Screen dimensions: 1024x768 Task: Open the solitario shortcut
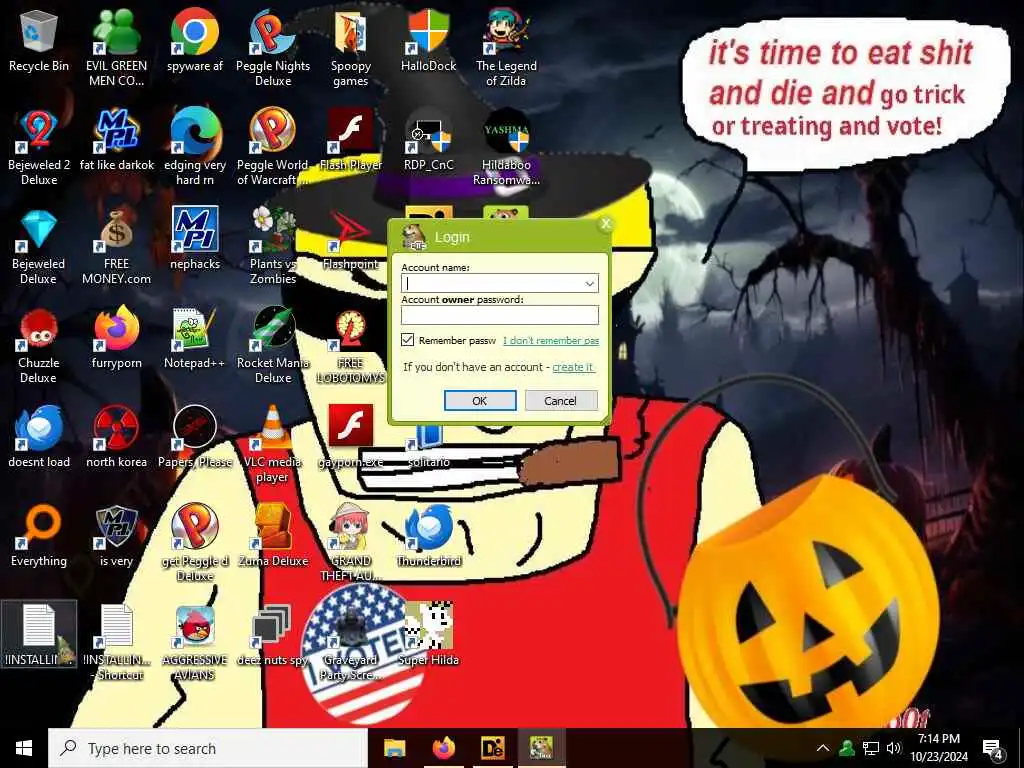[428, 447]
